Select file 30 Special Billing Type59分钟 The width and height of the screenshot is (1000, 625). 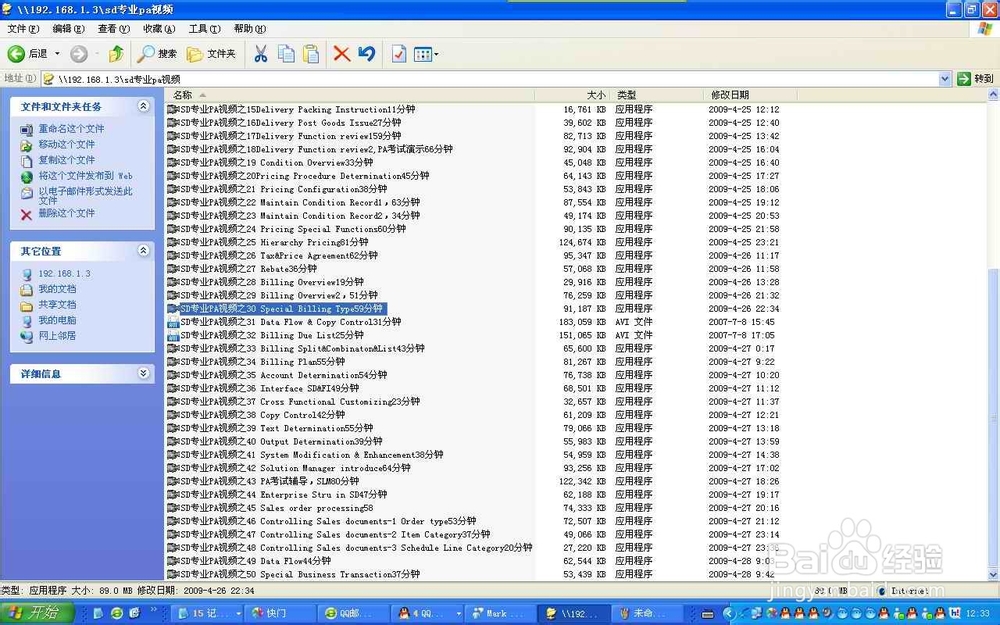[276, 309]
